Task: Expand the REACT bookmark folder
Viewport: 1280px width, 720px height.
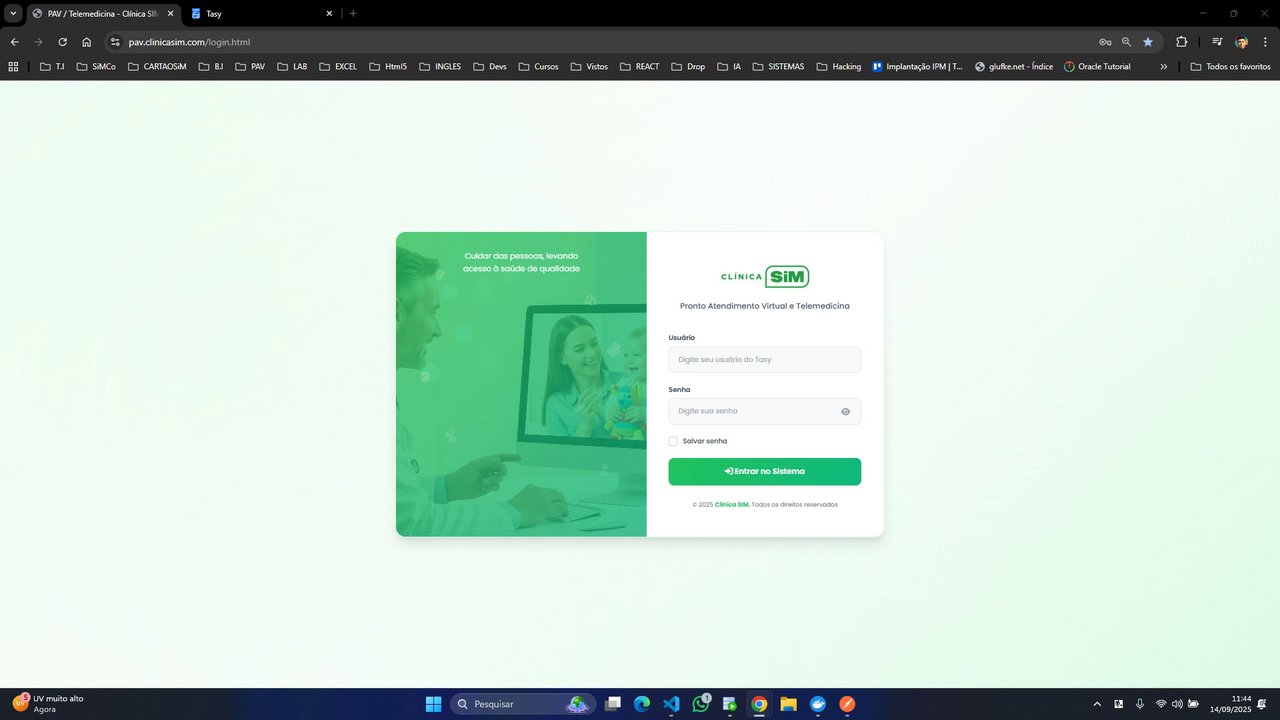Action: [638, 67]
